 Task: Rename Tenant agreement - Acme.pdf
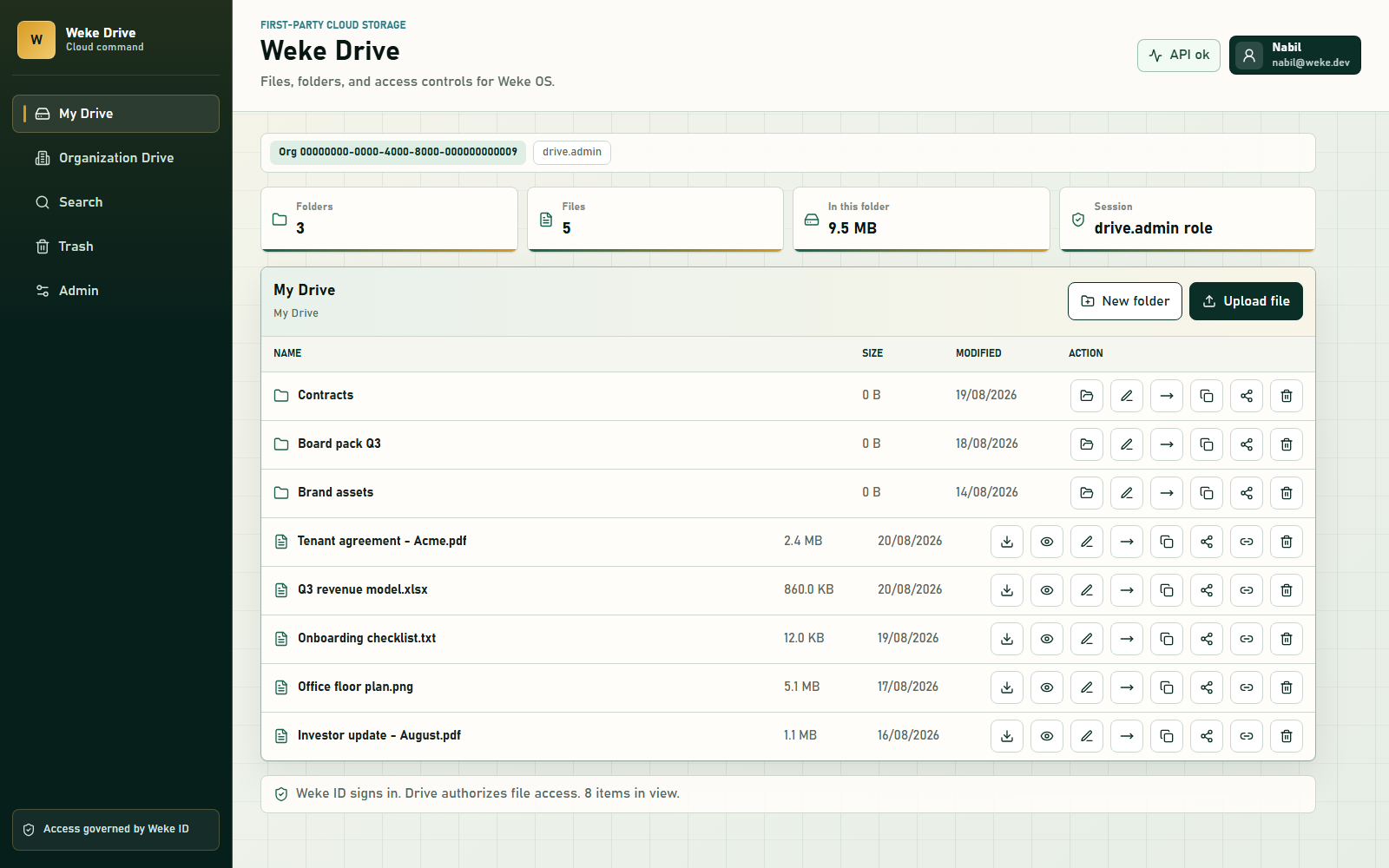click(x=1087, y=542)
